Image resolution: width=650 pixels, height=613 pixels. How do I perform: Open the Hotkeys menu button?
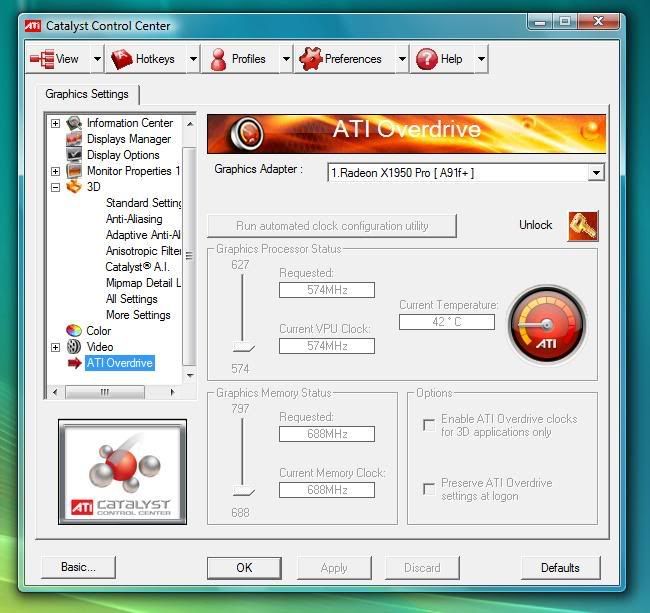coord(146,59)
